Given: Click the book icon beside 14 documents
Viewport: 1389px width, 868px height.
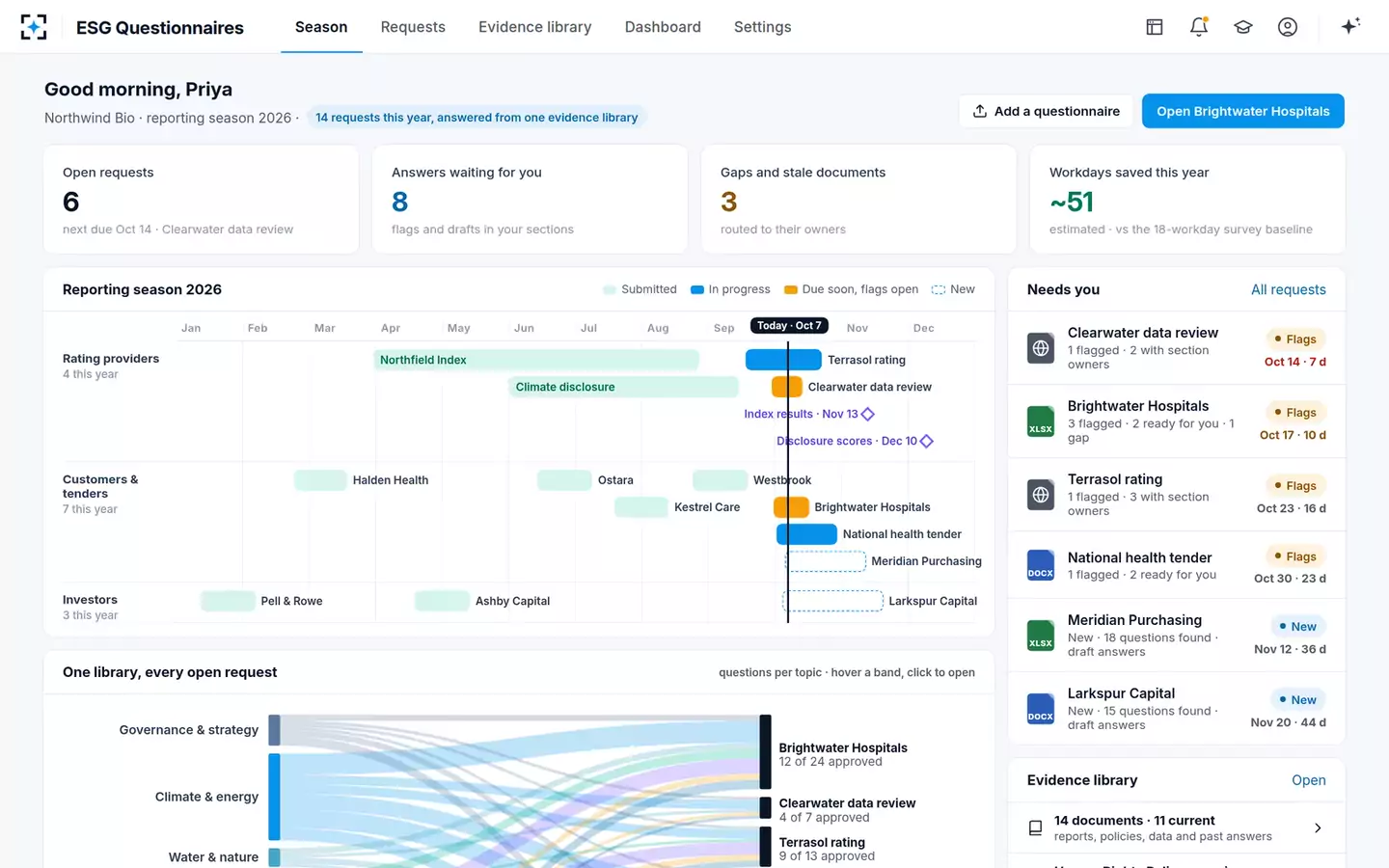Looking at the screenshot, I should coord(1035,828).
